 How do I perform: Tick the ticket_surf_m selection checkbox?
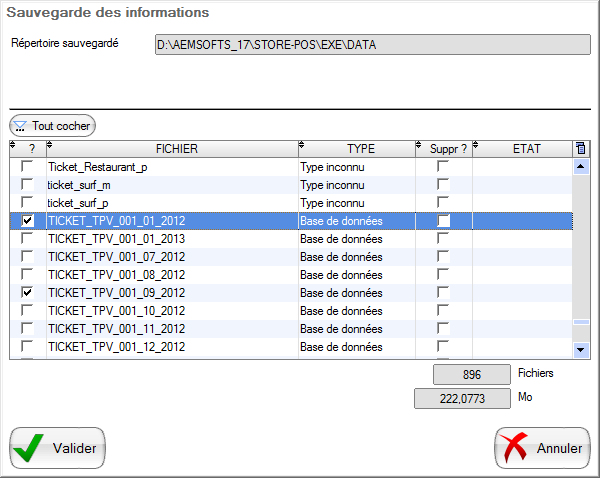pyautogui.click(x=28, y=185)
